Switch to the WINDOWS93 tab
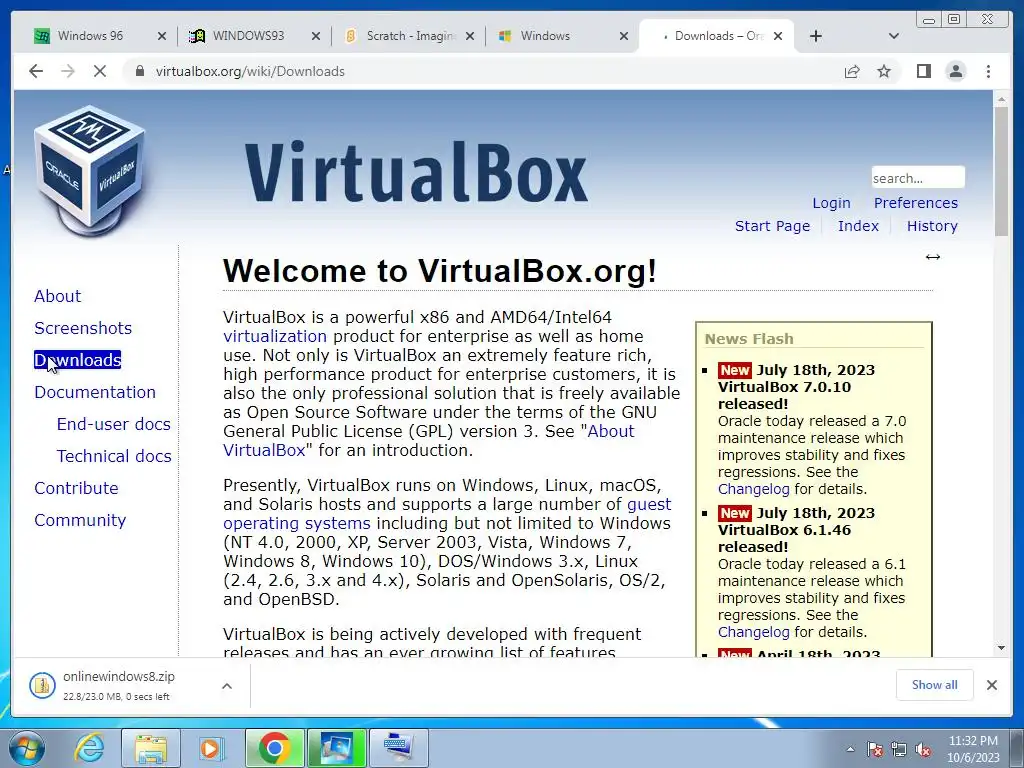Image resolution: width=1024 pixels, height=768 pixels. click(x=248, y=36)
